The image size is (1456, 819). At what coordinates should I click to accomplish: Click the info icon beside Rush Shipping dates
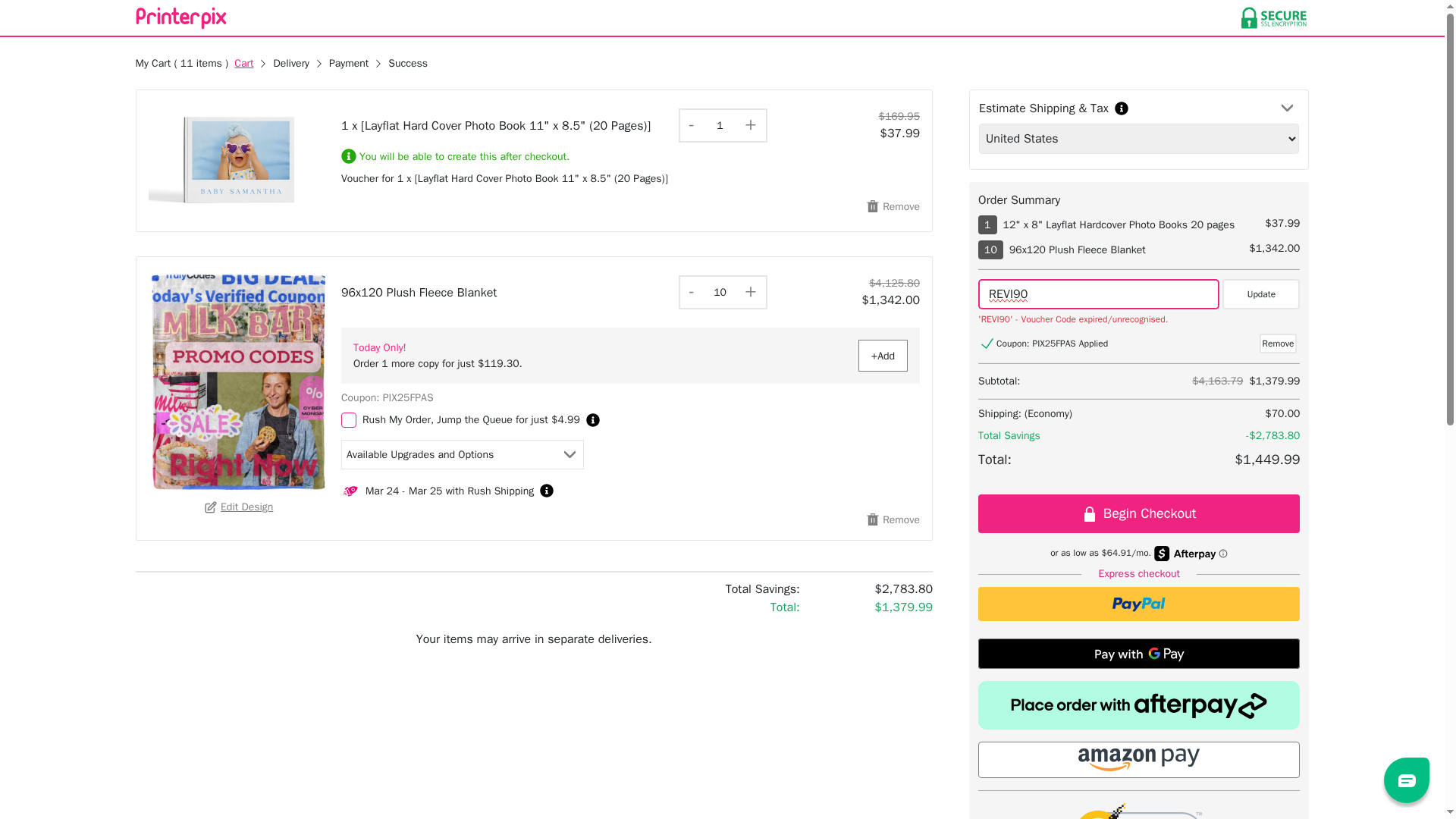pos(547,491)
